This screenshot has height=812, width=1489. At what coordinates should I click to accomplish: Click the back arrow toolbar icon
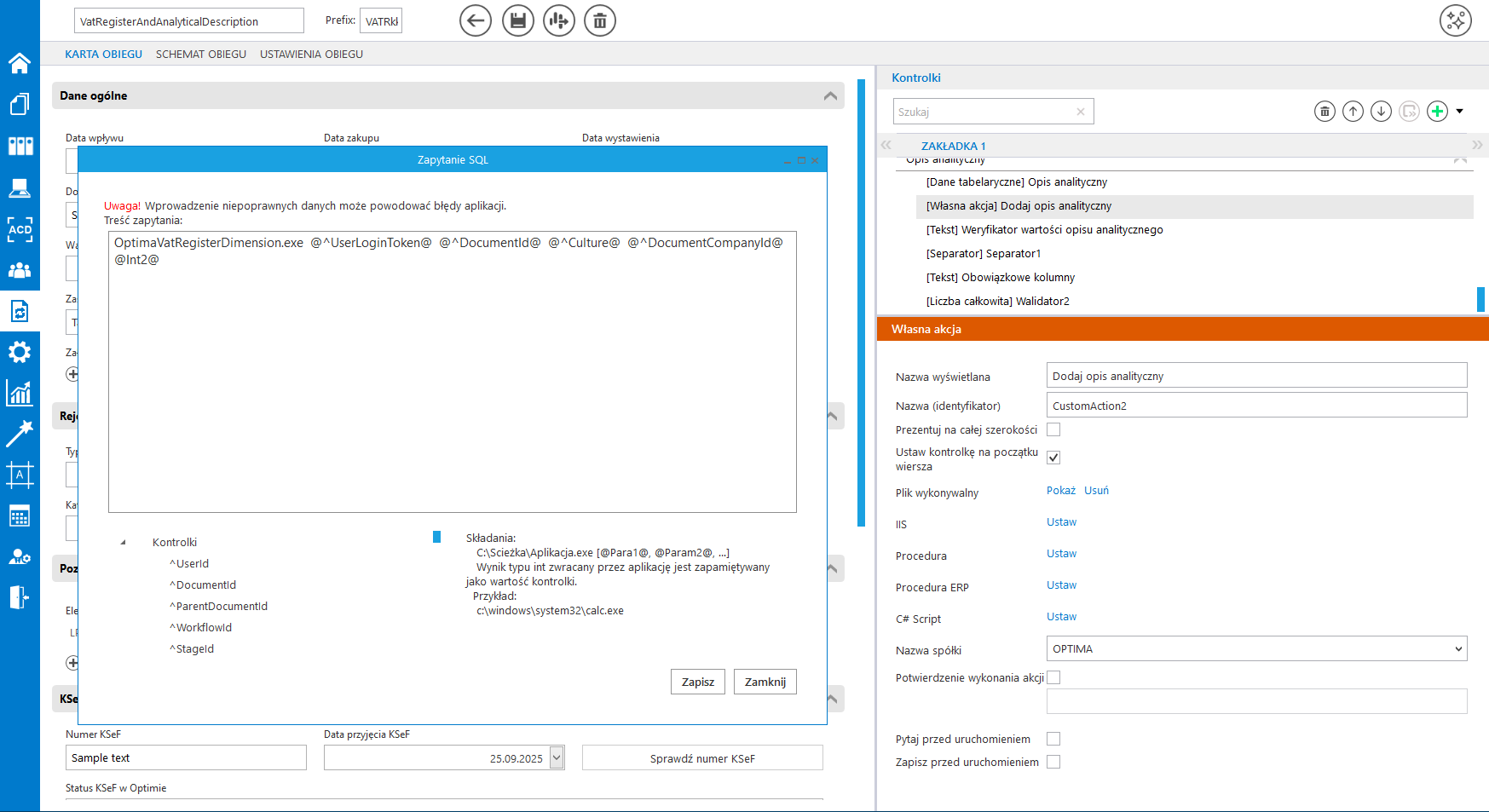pyautogui.click(x=476, y=20)
